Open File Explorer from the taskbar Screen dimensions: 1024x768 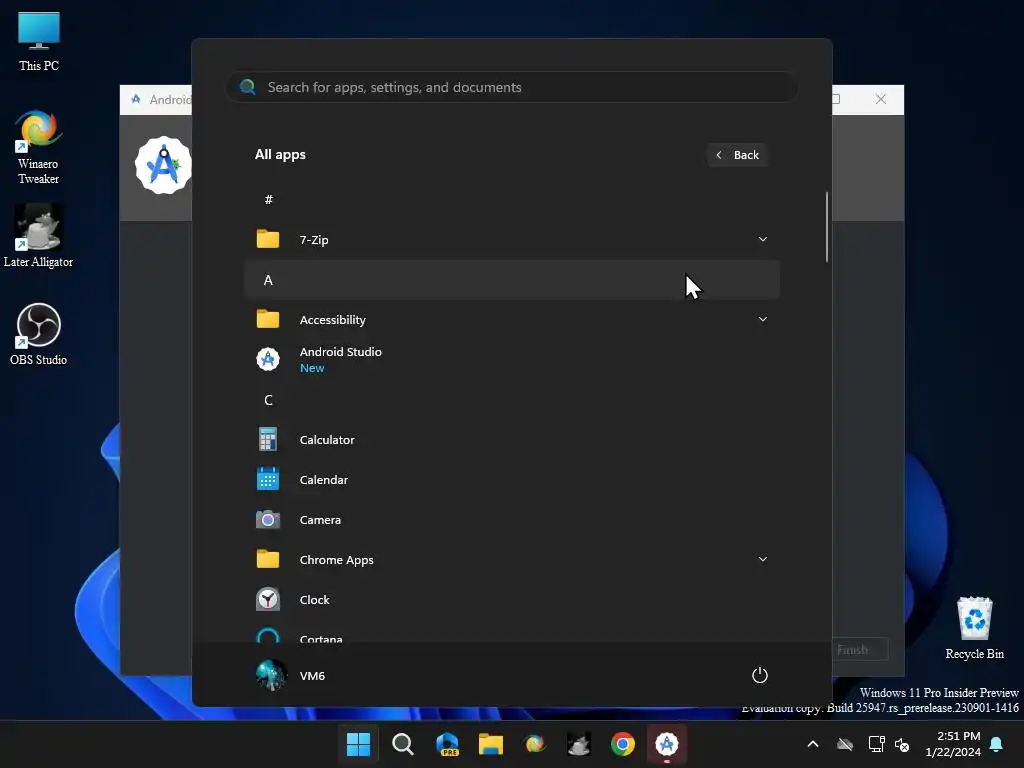pos(490,744)
